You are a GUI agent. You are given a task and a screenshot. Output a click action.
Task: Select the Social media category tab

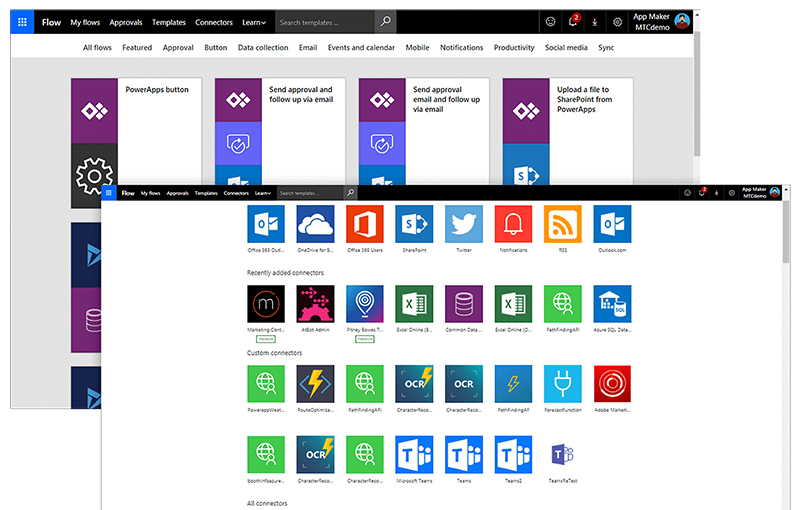pyautogui.click(x=566, y=47)
